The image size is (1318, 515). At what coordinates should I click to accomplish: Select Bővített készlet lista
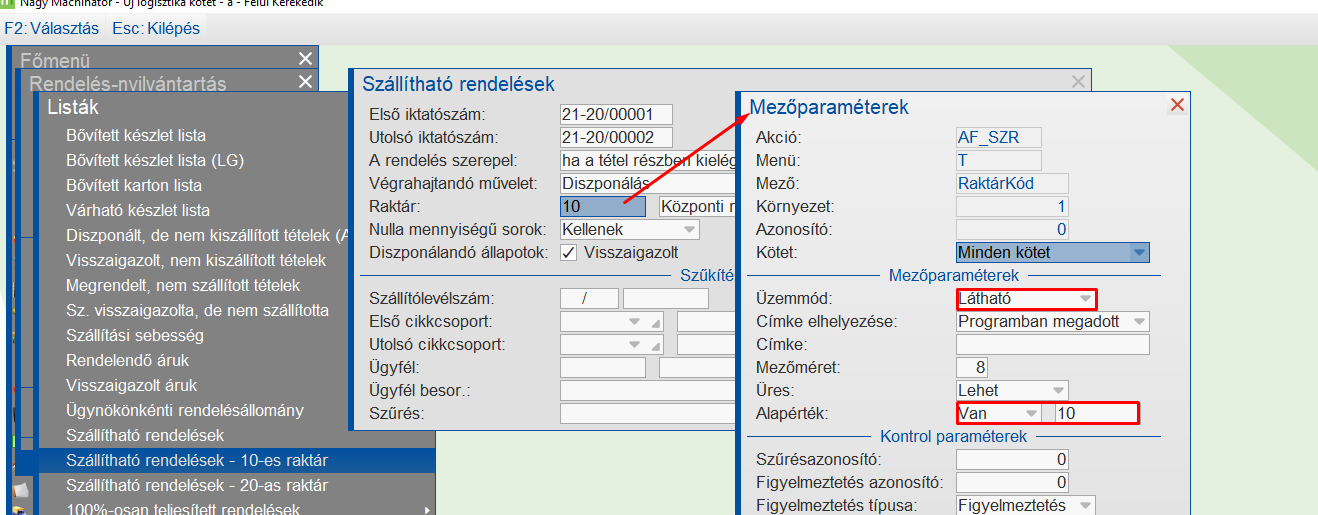coord(136,135)
